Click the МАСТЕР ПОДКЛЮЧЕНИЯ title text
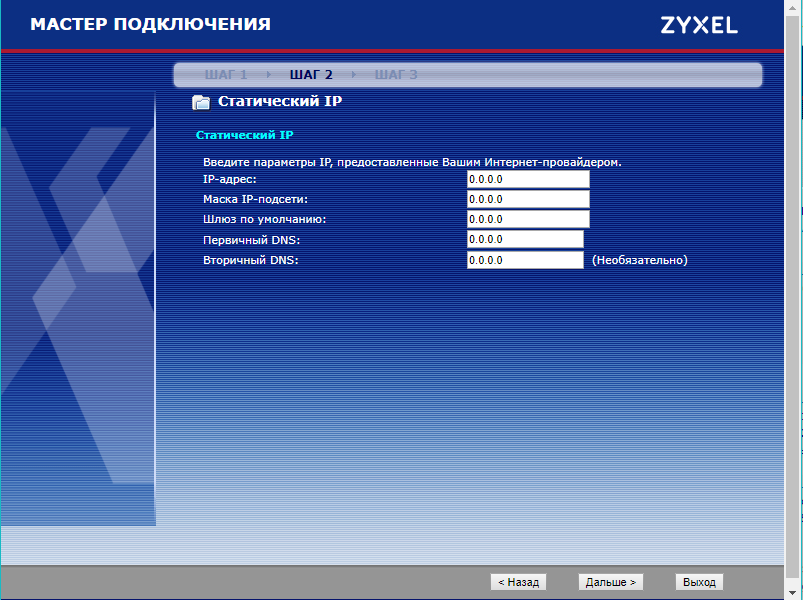 pyautogui.click(x=150, y=24)
